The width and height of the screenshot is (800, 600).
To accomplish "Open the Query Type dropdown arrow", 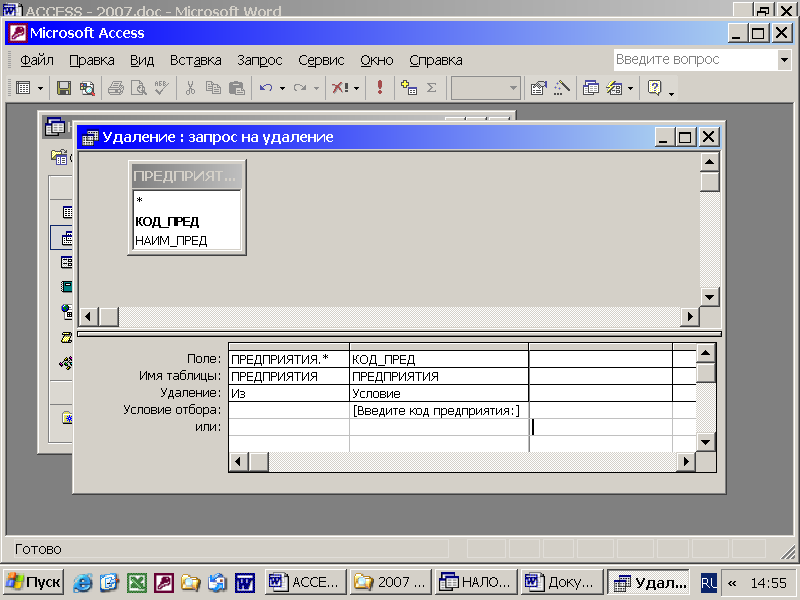I will (357, 88).
